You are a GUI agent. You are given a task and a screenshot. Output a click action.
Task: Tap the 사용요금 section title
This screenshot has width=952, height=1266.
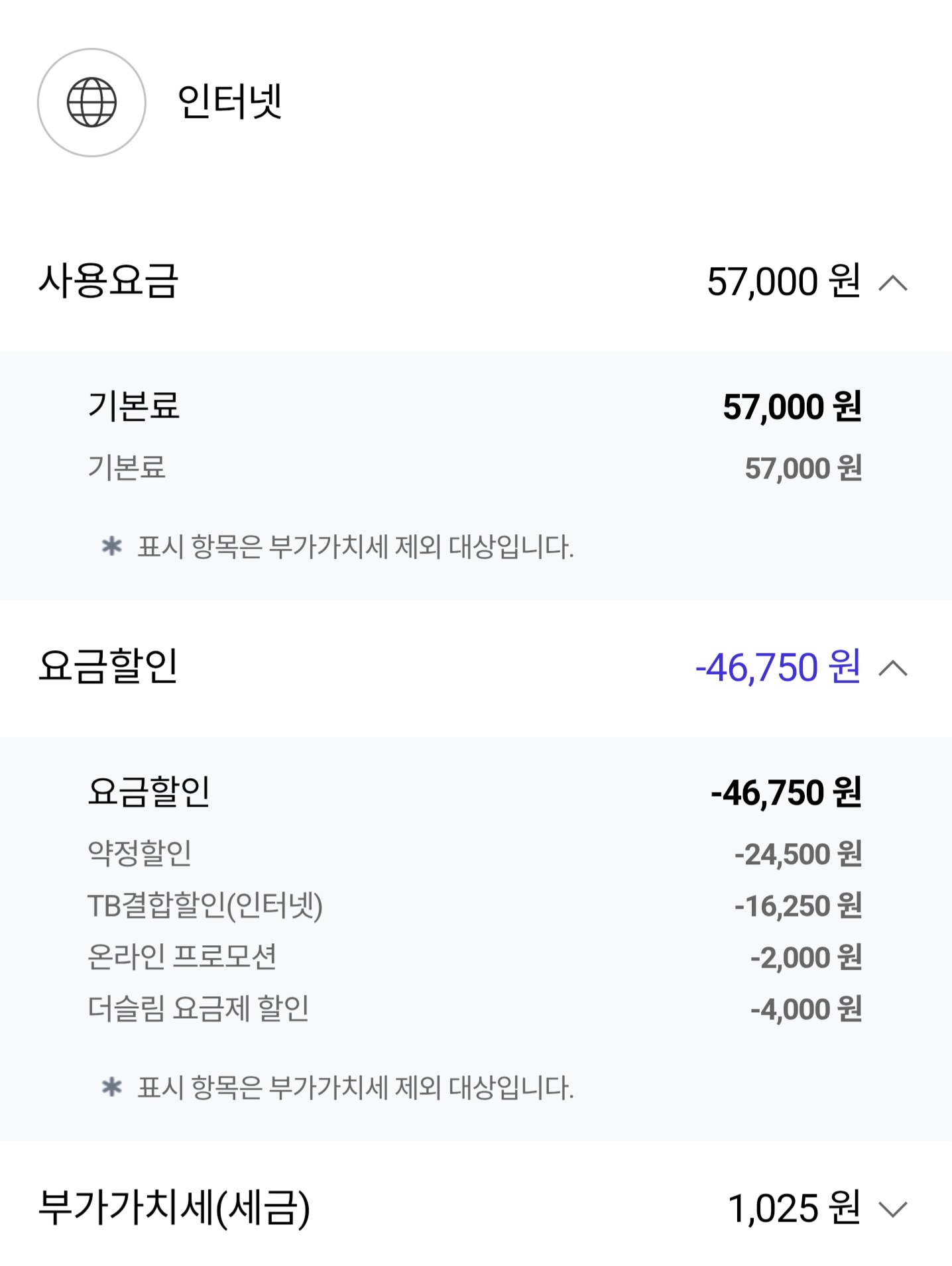coord(108,281)
